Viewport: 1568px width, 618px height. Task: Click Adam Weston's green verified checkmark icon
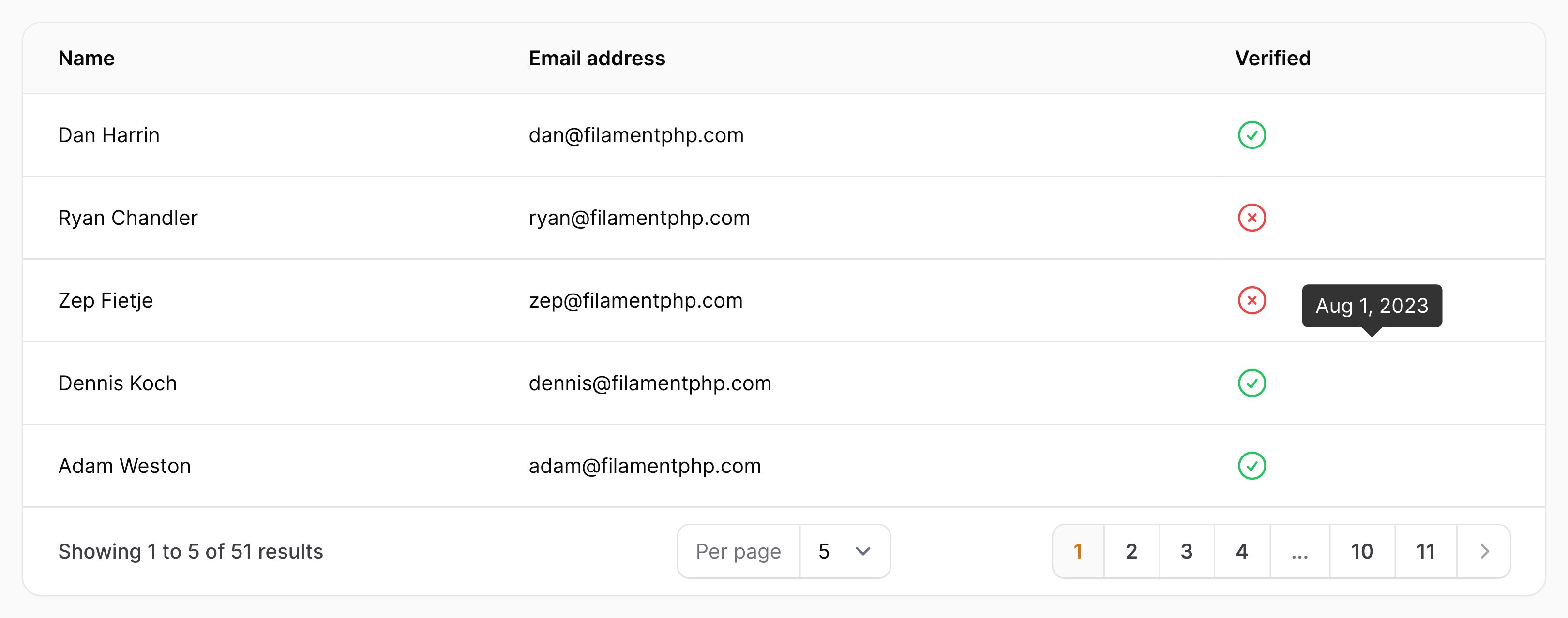pyautogui.click(x=1251, y=466)
